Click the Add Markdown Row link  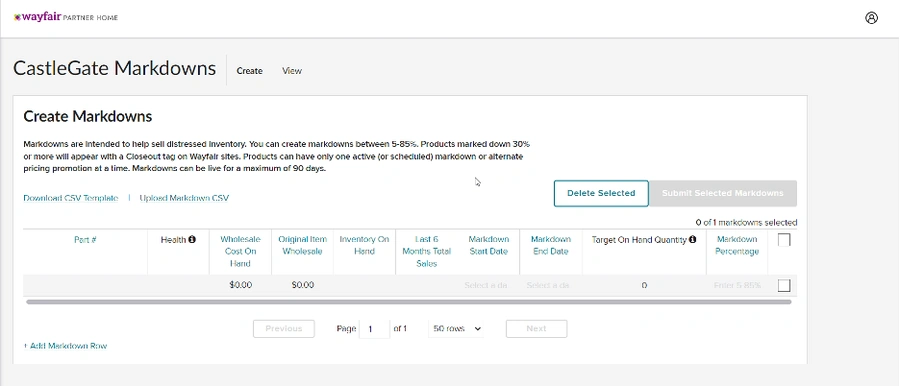[65, 346]
